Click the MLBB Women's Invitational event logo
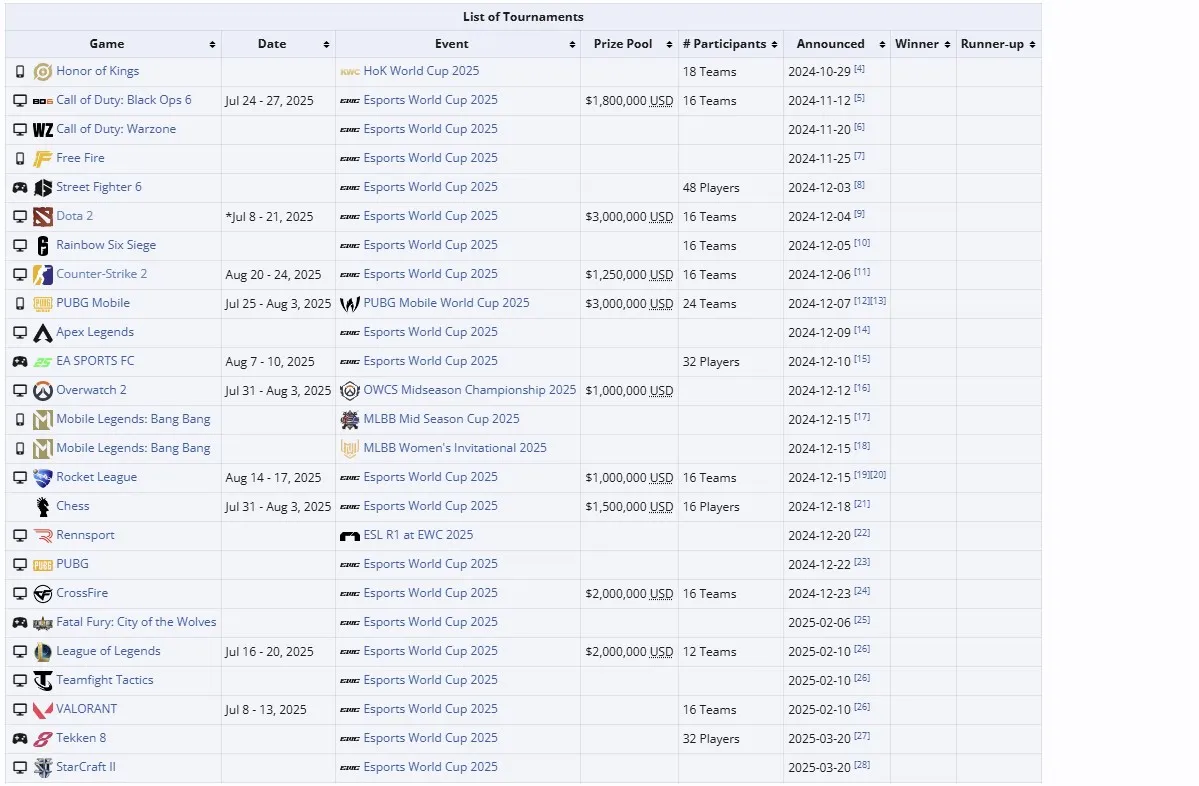The image size is (1199, 786). (x=349, y=449)
